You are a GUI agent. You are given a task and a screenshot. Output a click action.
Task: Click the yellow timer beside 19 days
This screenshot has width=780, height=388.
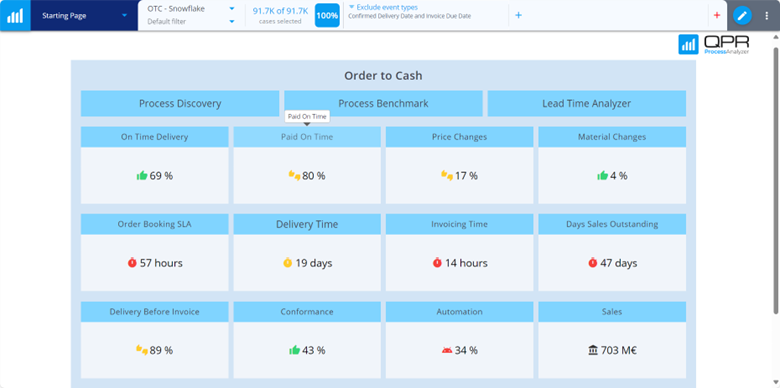click(x=288, y=262)
